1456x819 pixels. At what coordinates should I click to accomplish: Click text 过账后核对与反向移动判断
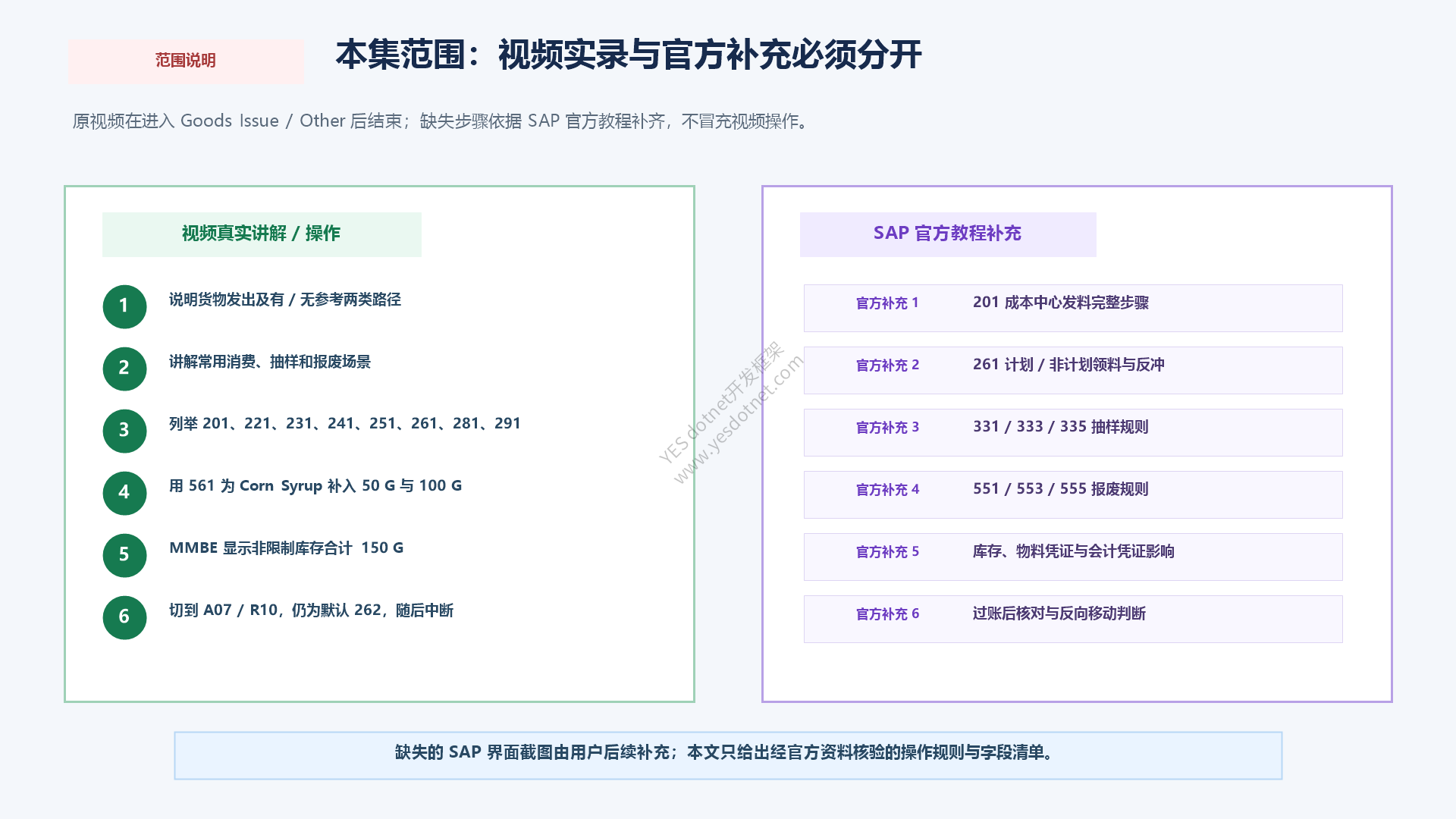click(x=1059, y=613)
